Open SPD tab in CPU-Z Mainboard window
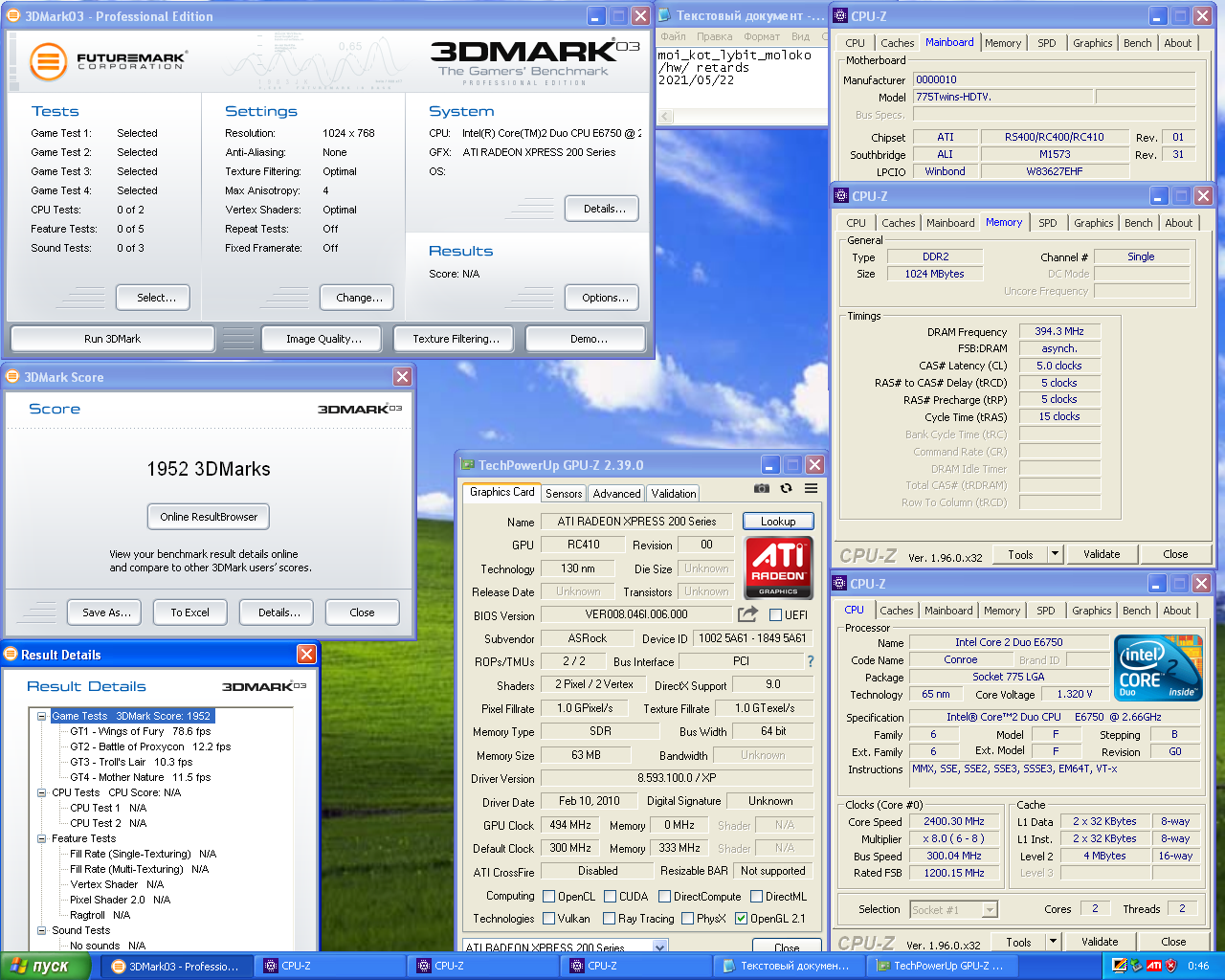 click(x=1047, y=43)
